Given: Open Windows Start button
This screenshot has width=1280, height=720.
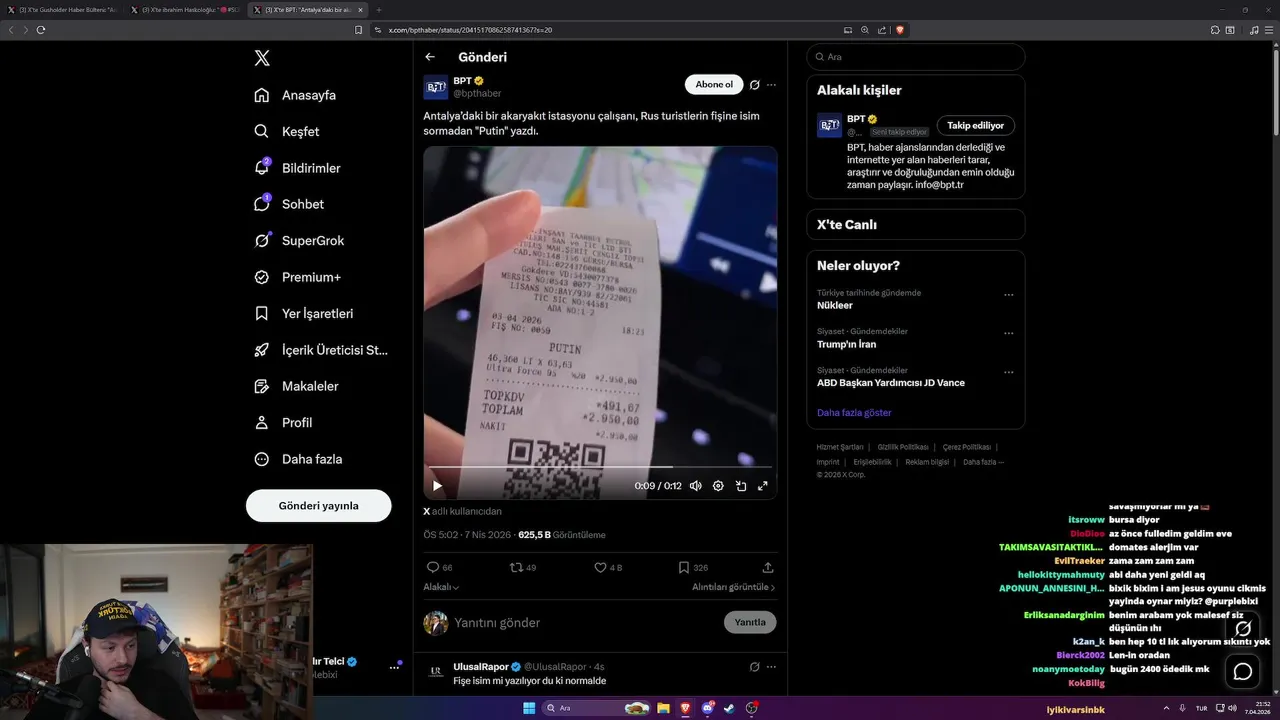Looking at the screenshot, I should click(529, 708).
